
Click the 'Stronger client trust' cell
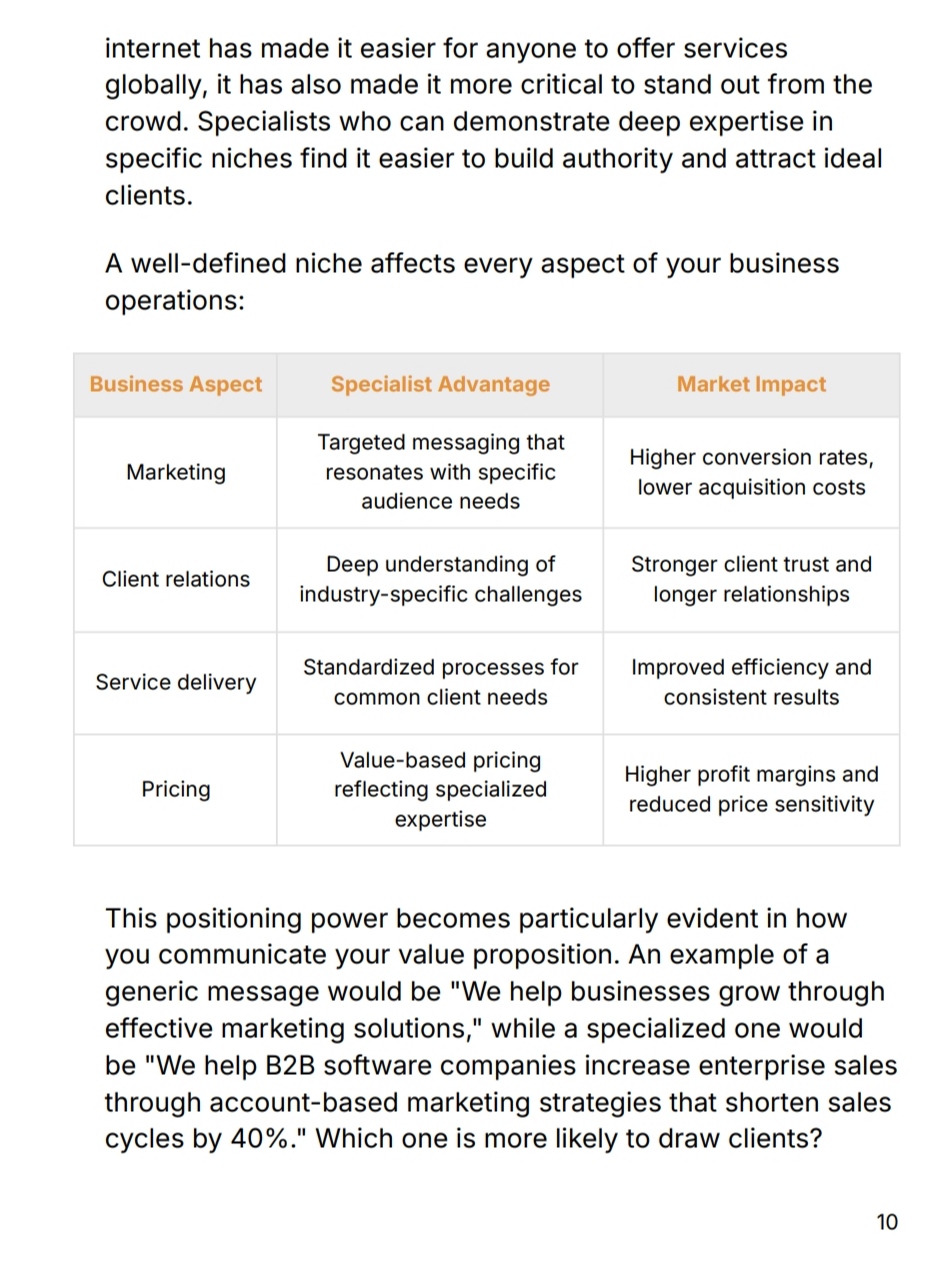click(x=751, y=579)
